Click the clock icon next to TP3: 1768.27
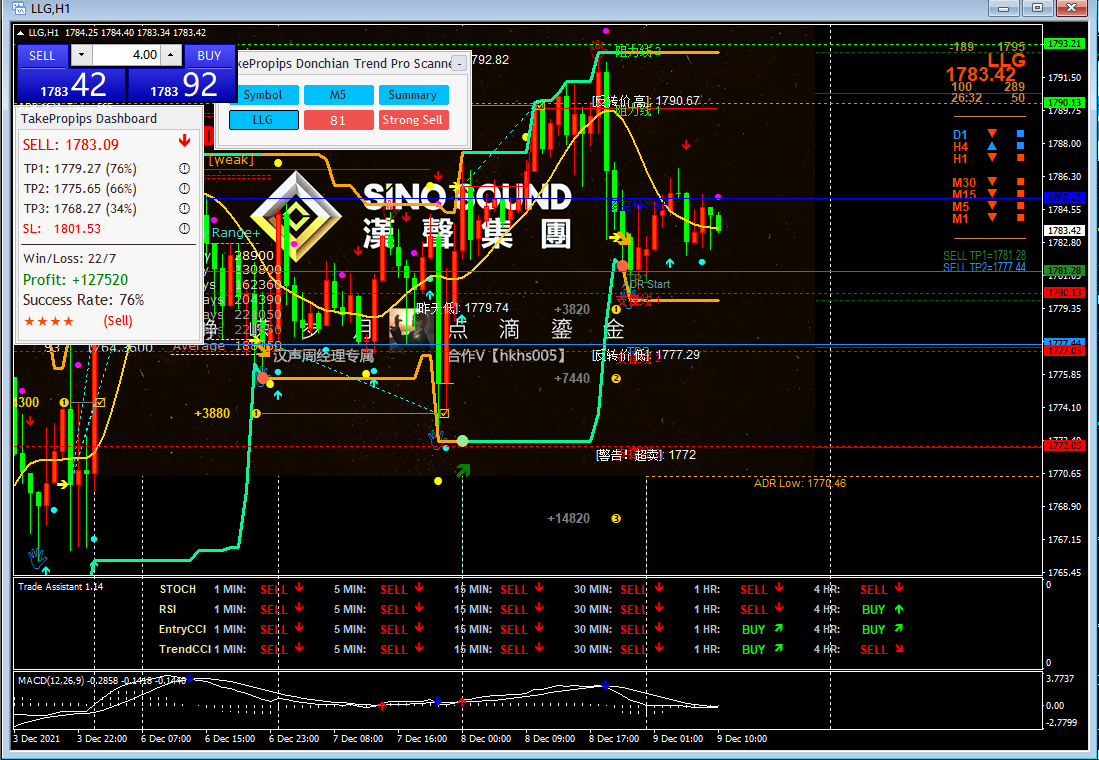 click(x=184, y=208)
